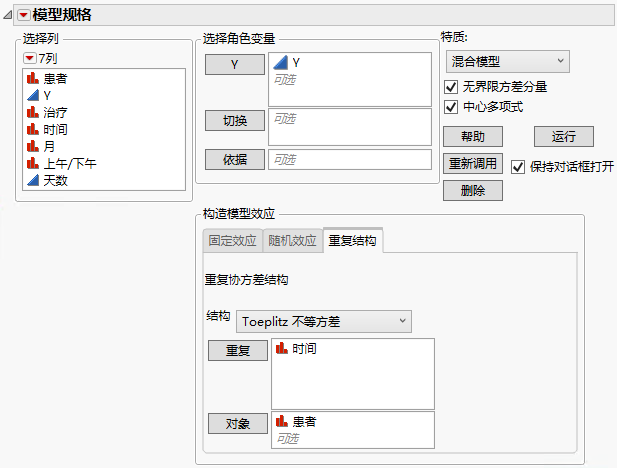Switch to the 随机效应 tab
Viewport: 617px width, 468px height.
tap(293, 241)
